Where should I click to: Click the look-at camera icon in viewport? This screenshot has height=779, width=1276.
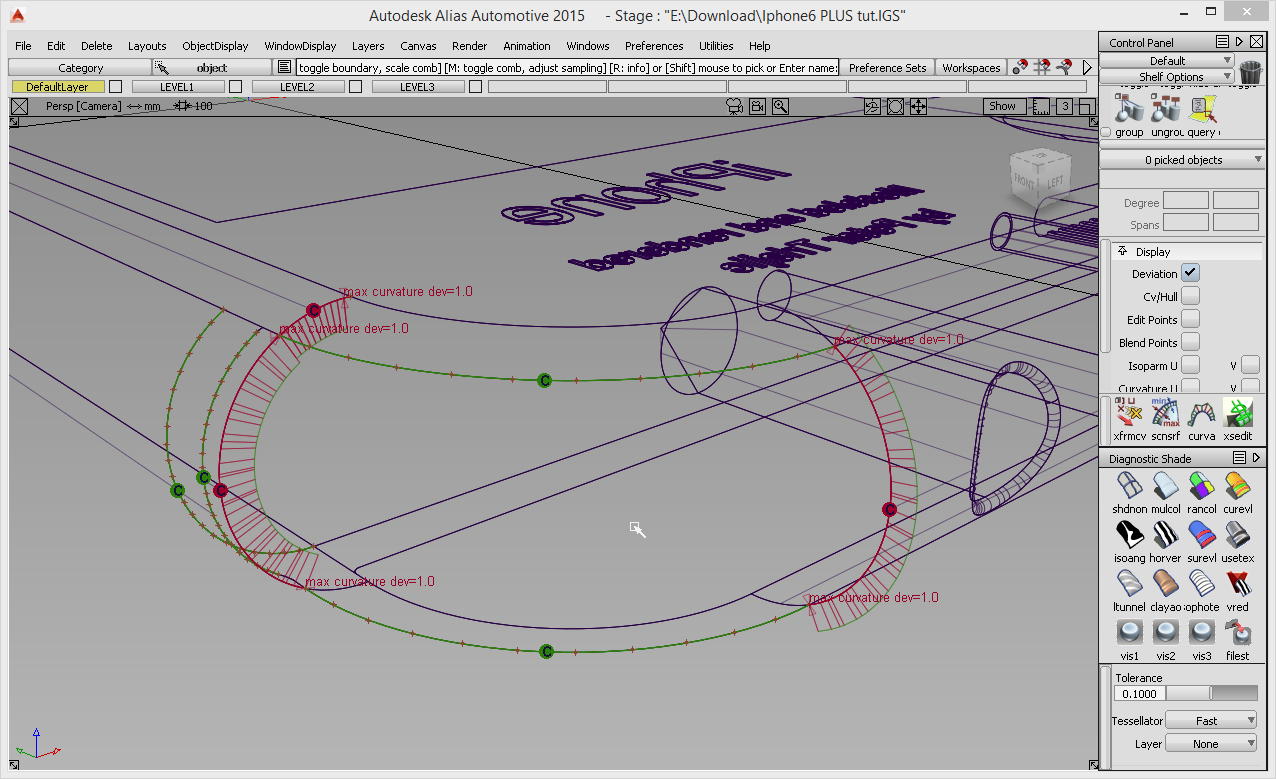click(736, 106)
